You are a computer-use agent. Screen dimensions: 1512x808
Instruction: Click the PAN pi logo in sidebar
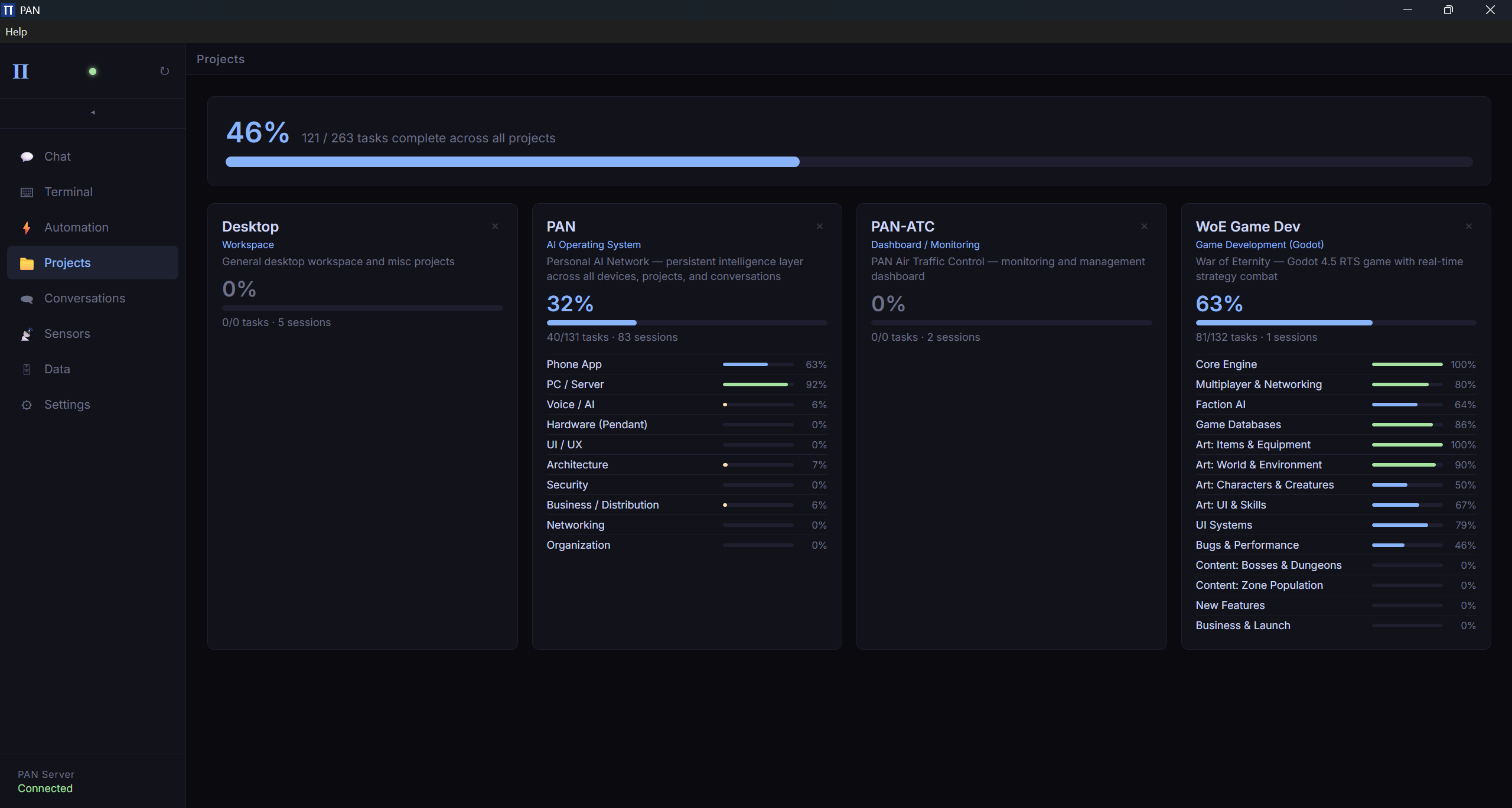(21, 71)
